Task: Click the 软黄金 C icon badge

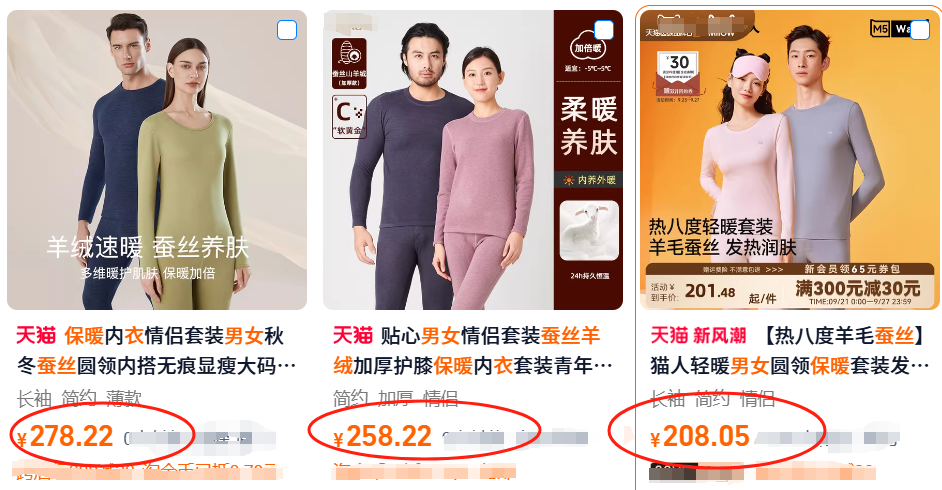Action: [349, 116]
